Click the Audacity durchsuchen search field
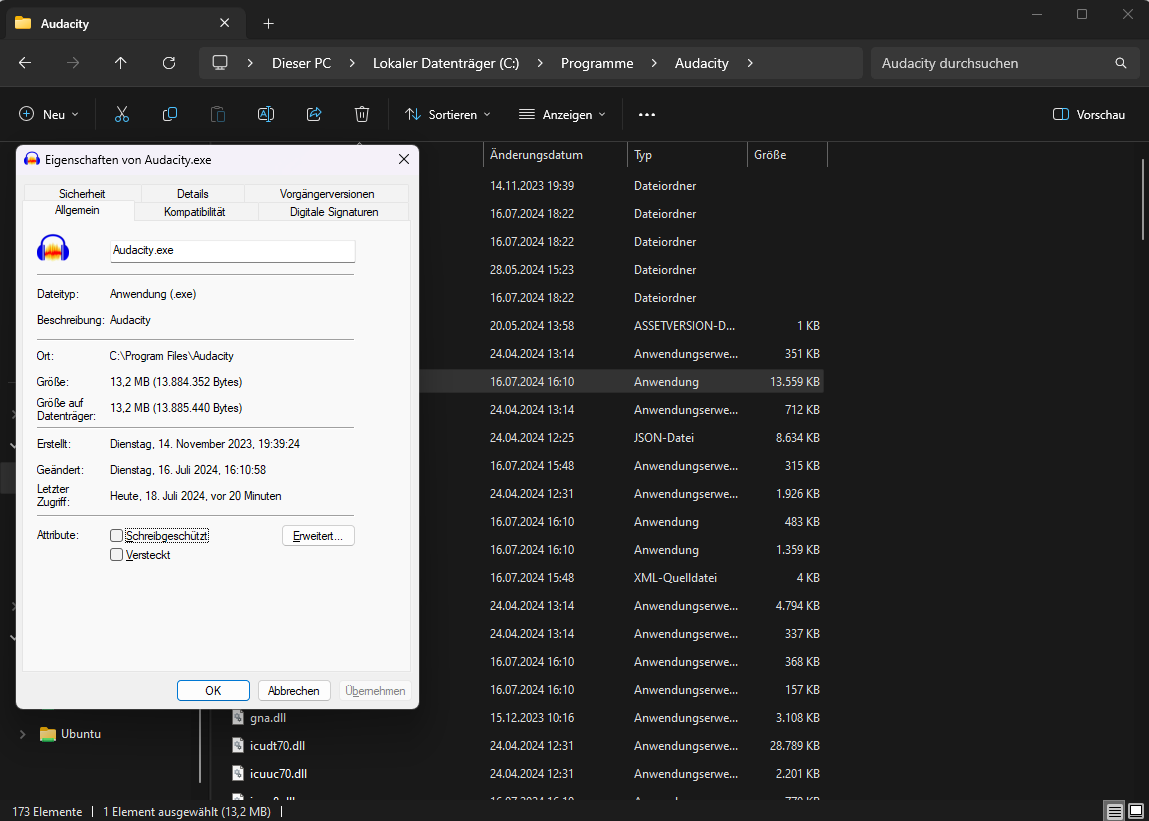Screen dimensions: 1149x821 990,63
